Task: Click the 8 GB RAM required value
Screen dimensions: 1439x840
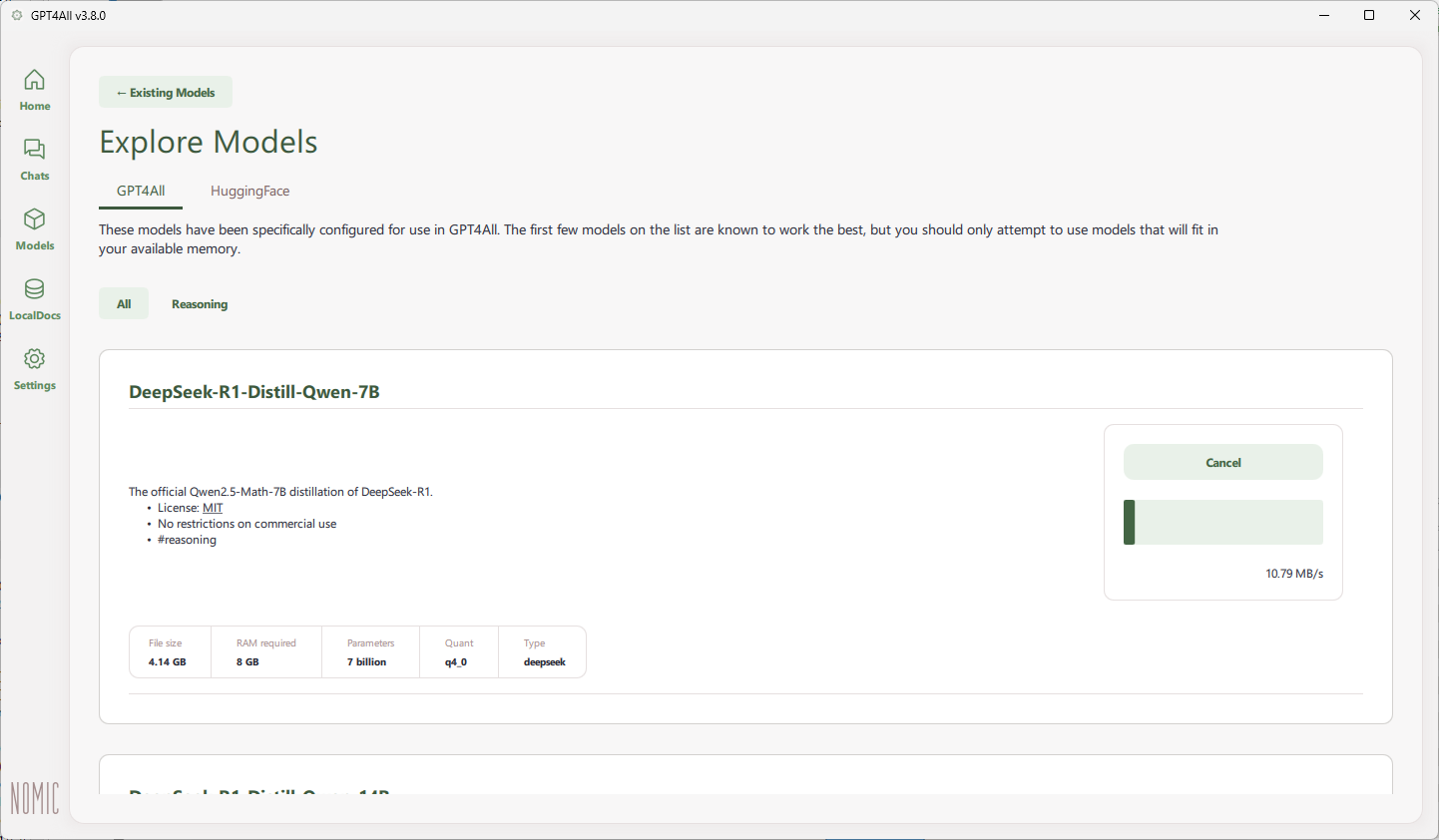Action: click(247, 662)
